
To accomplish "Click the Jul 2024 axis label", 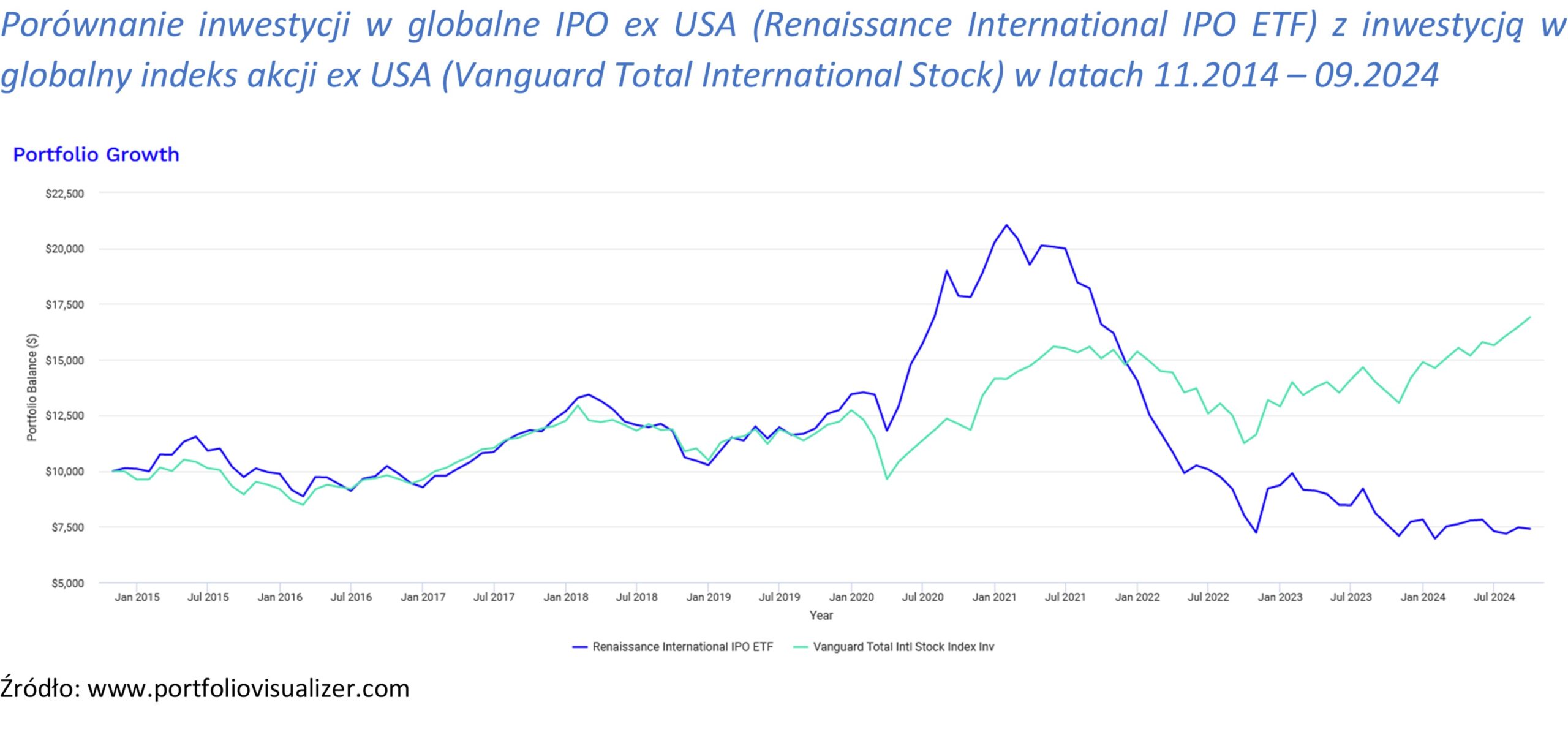I will click(1494, 597).
